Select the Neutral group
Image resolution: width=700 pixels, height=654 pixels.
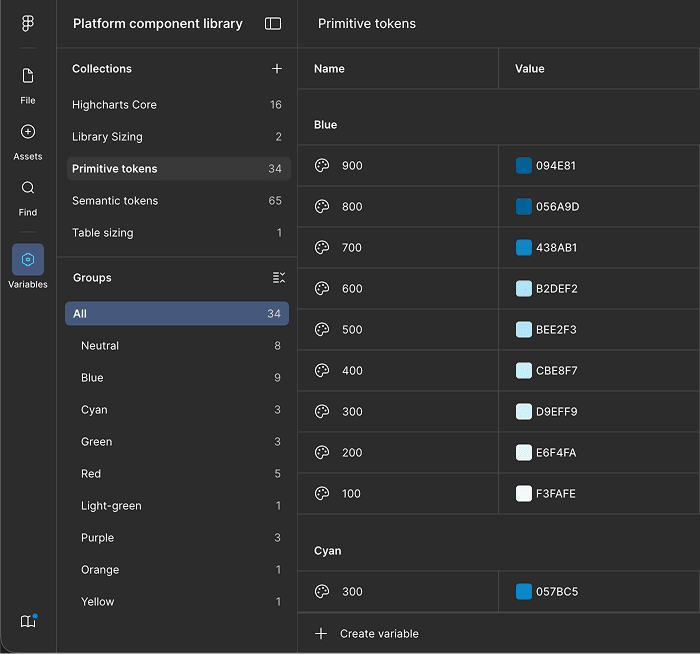(100, 346)
